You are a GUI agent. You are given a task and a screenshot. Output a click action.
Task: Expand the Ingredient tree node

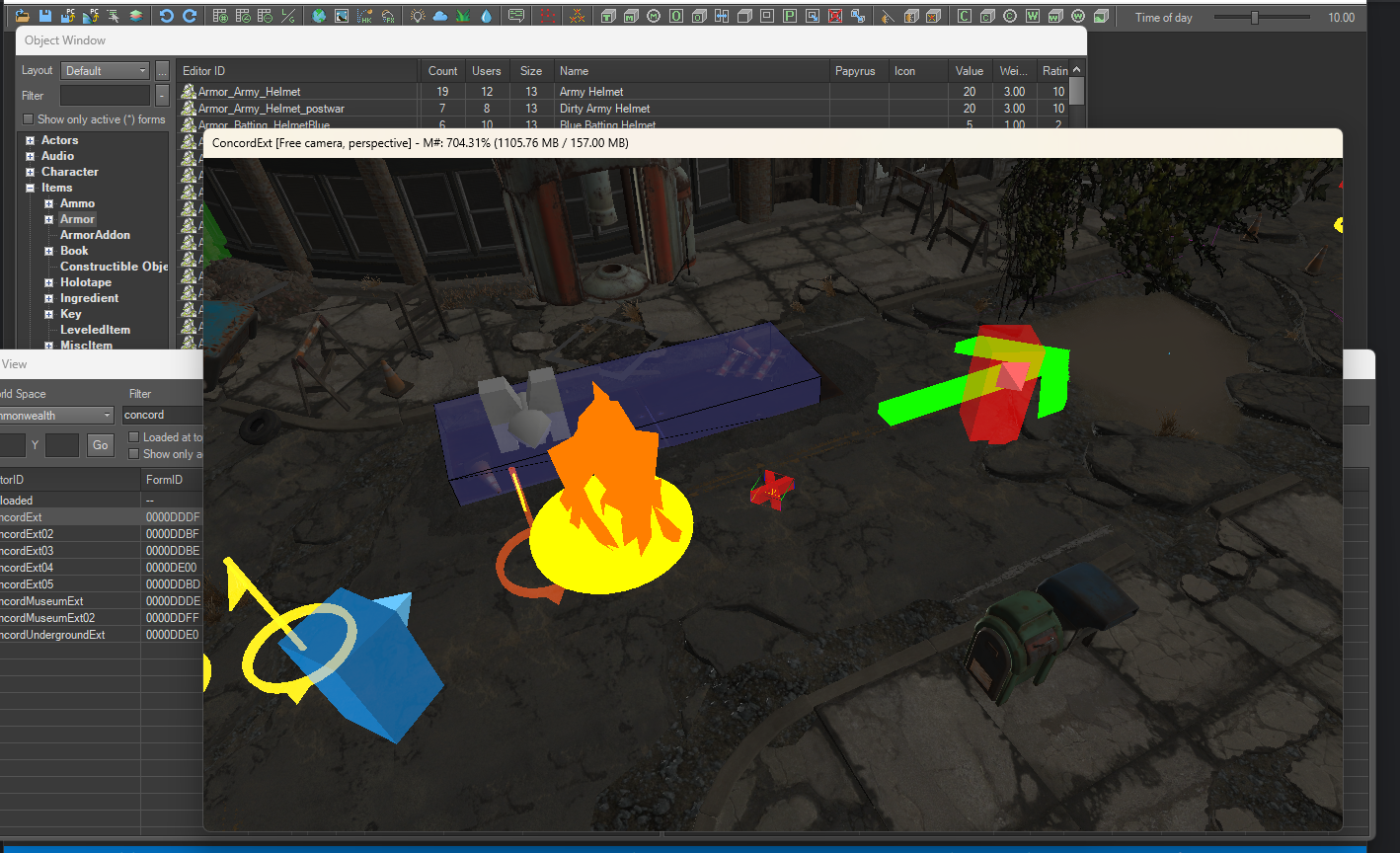(48, 298)
